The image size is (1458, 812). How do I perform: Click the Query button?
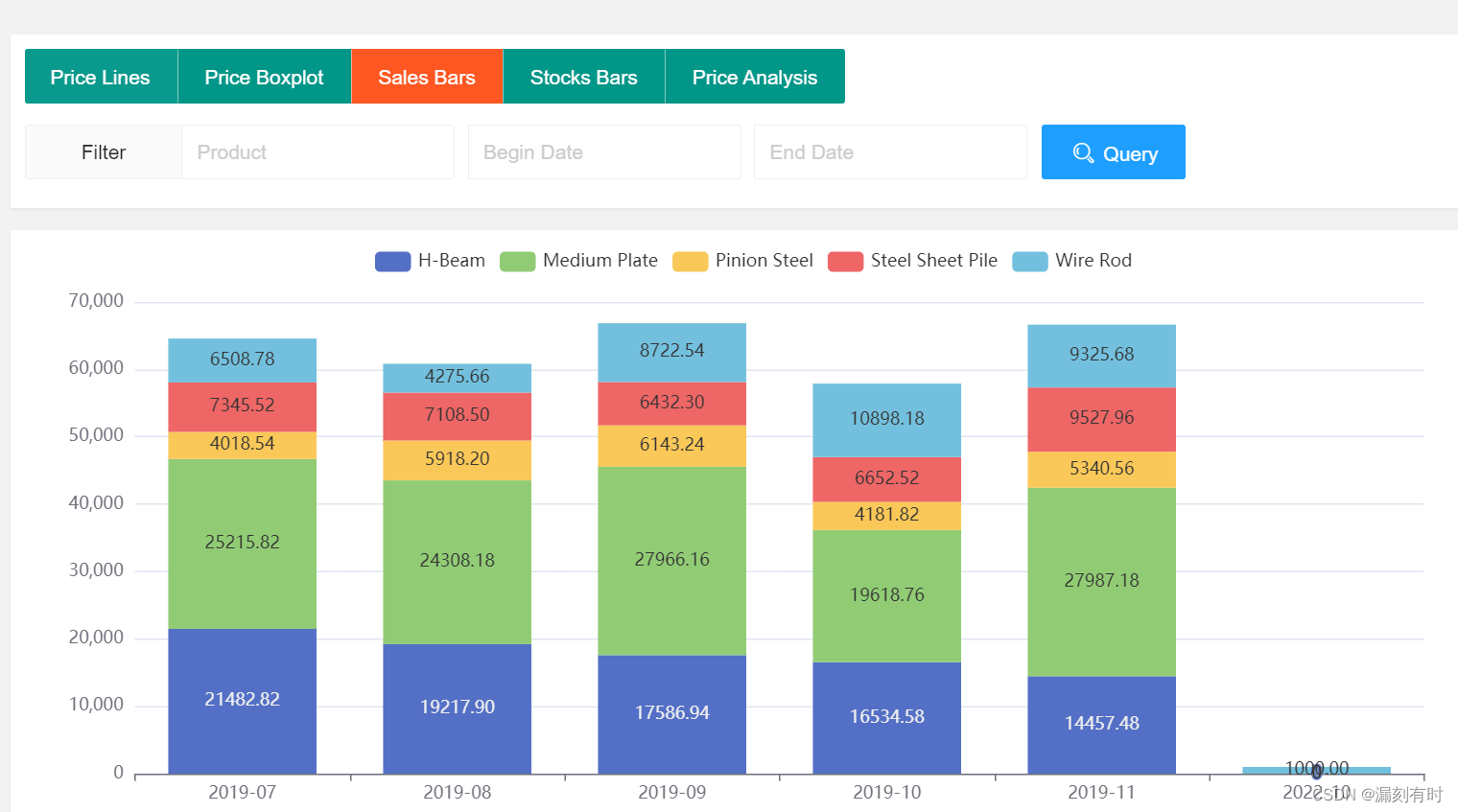coord(1113,151)
